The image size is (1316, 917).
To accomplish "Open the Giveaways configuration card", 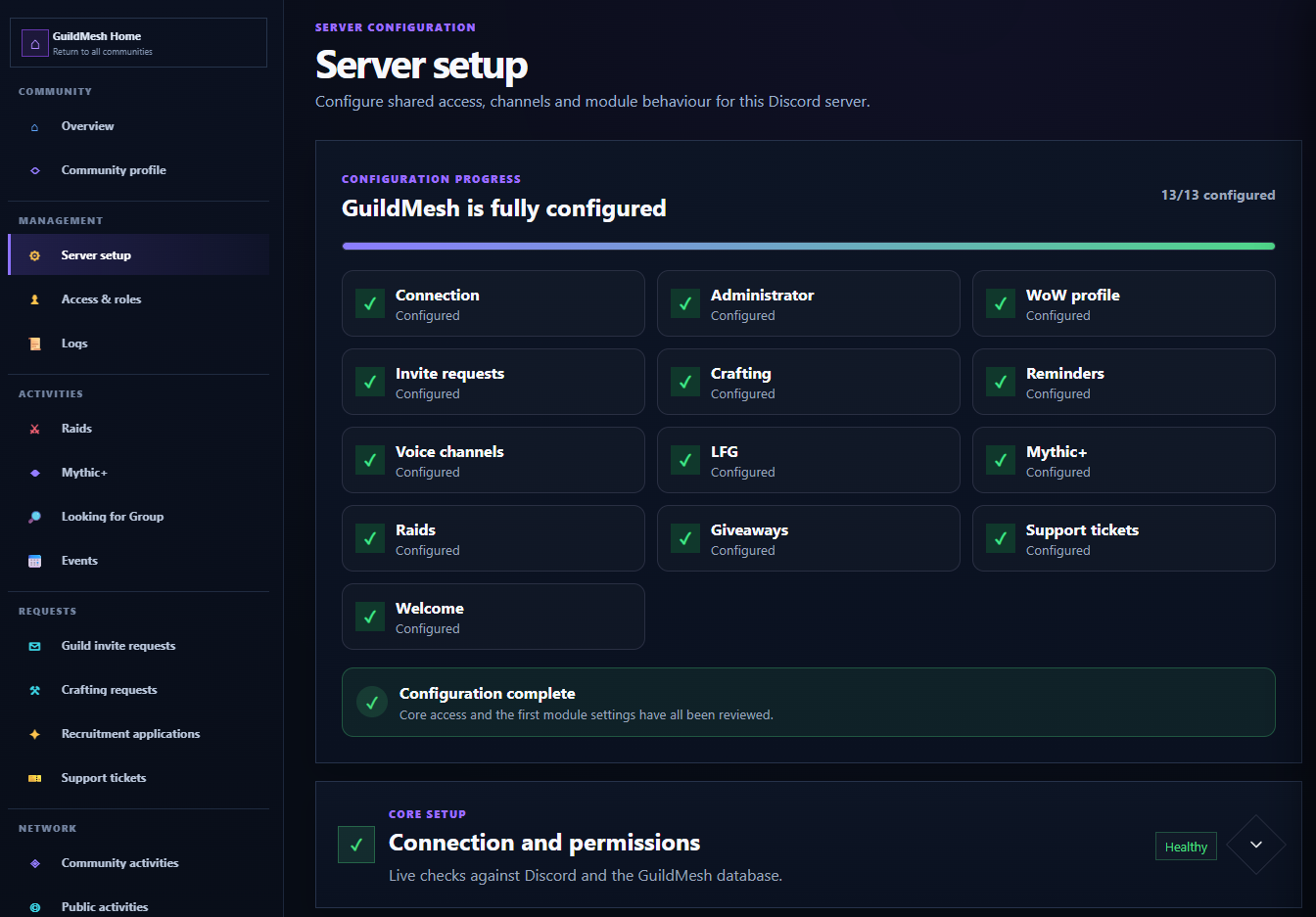I will pyautogui.click(x=809, y=538).
